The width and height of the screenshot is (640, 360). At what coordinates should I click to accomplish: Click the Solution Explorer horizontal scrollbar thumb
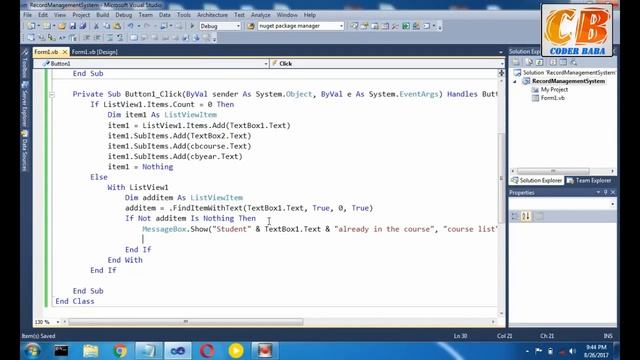click(x=553, y=171)
